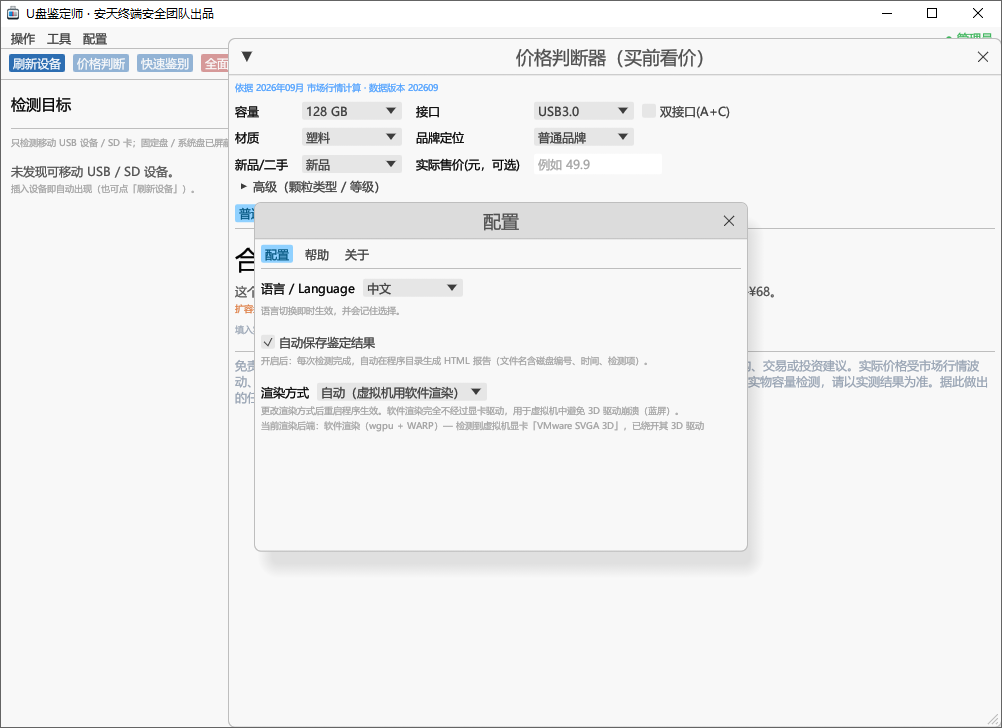Click the 价格判断 button

pos(101,63)
